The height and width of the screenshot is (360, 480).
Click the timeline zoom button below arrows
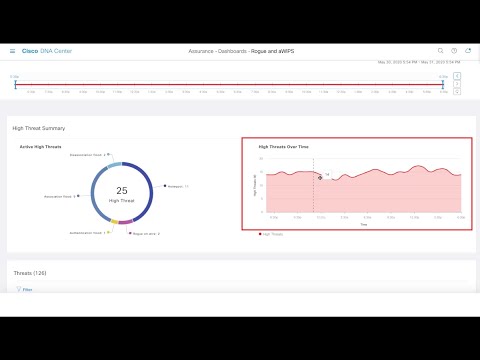coord(457,91)
